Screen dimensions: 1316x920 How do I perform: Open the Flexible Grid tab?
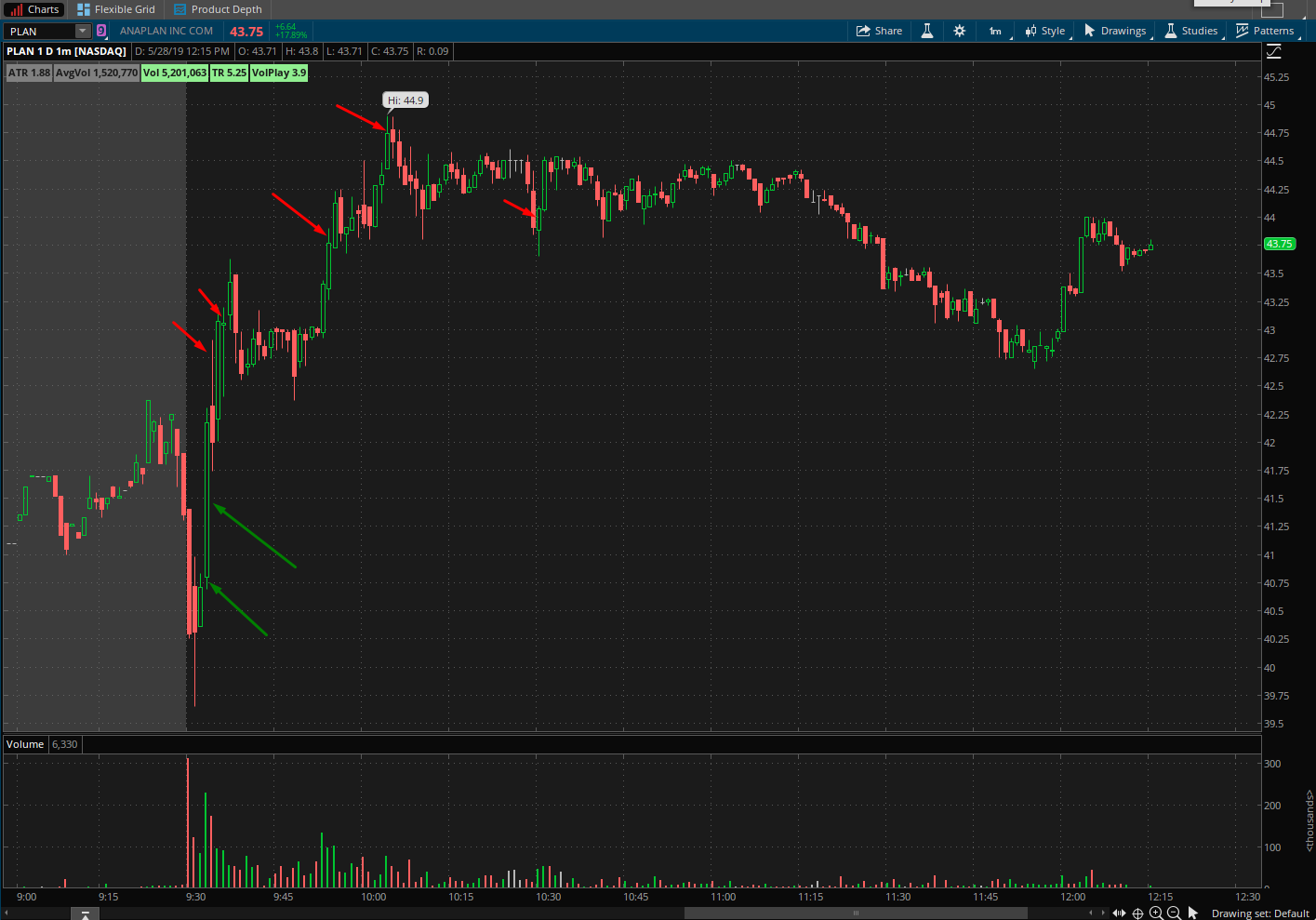116,9
